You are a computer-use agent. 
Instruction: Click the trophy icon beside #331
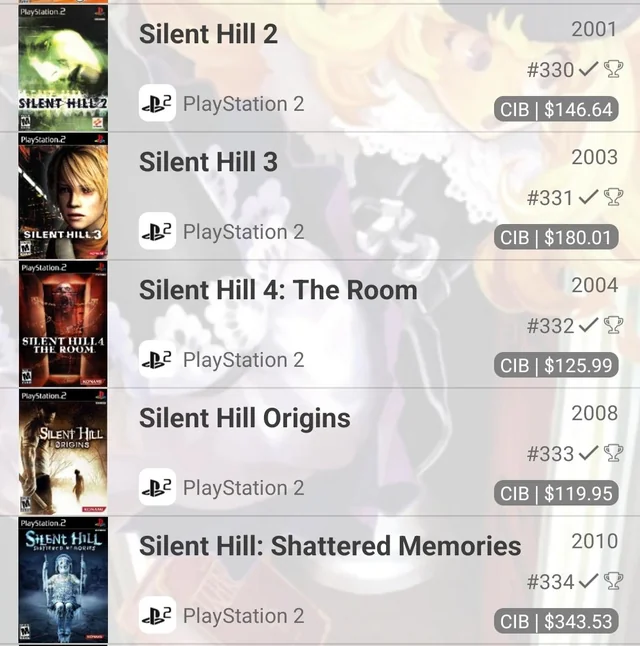613,197
